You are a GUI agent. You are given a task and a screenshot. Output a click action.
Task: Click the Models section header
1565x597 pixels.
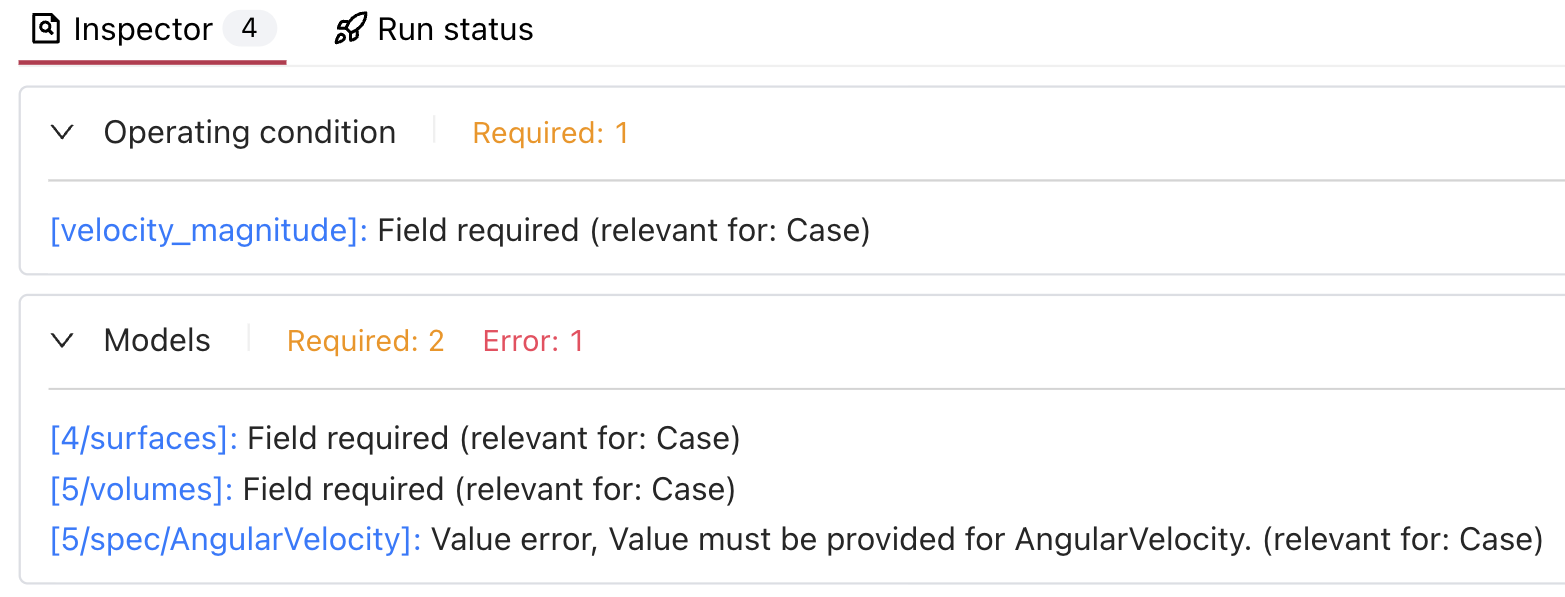pyautogui.click(x=156, y=340)
